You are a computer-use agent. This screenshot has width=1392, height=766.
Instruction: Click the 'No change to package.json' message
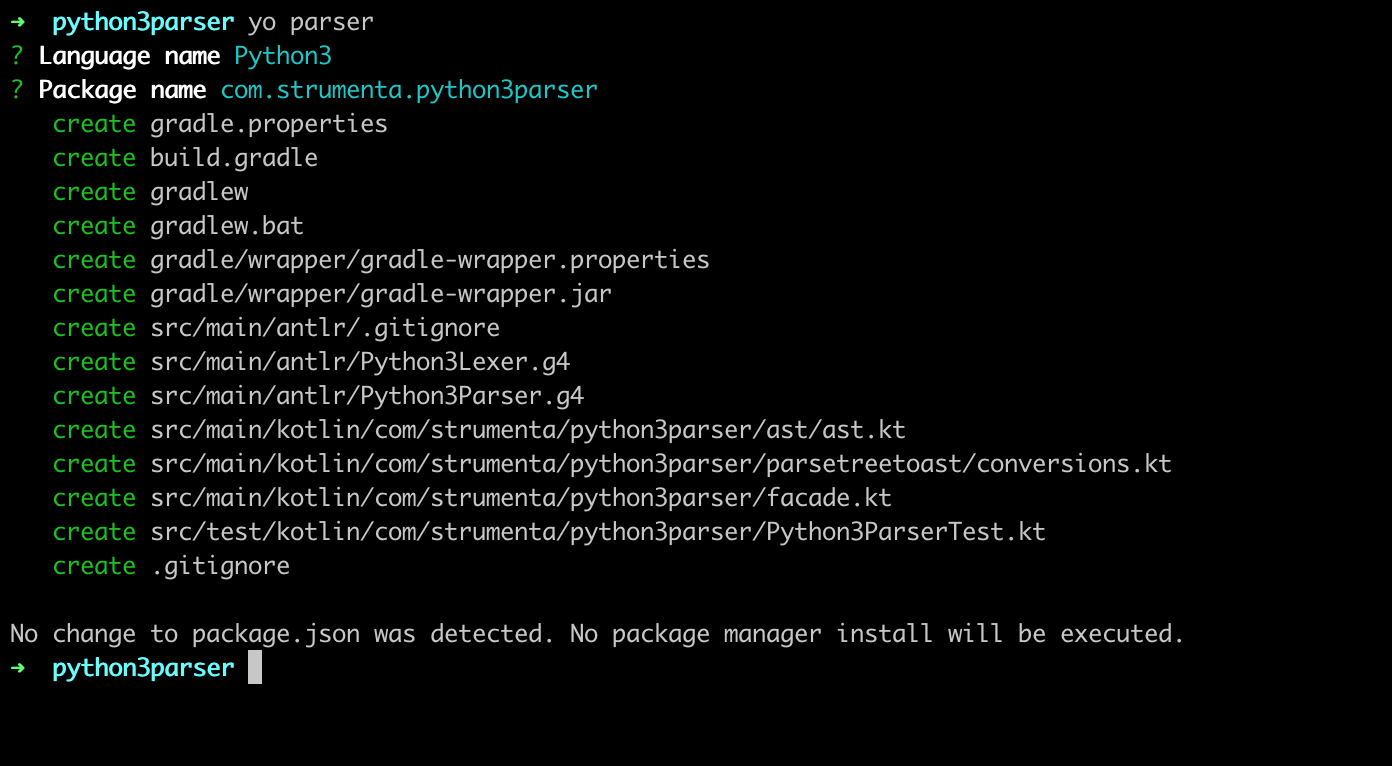pyautogui.click(x=598, y=634)
